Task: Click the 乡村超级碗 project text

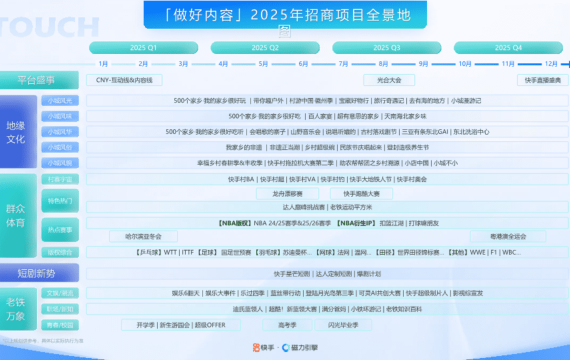Action: [320, 148]
